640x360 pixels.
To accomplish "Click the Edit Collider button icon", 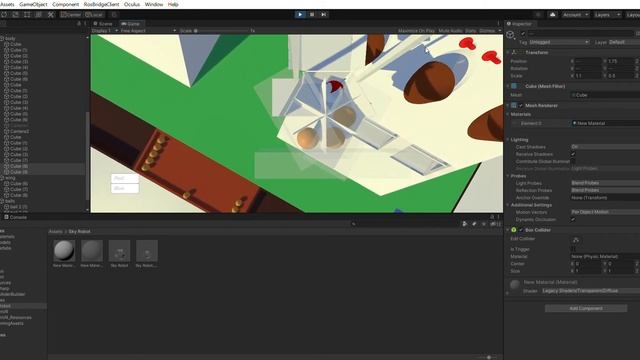I will 576,240.
